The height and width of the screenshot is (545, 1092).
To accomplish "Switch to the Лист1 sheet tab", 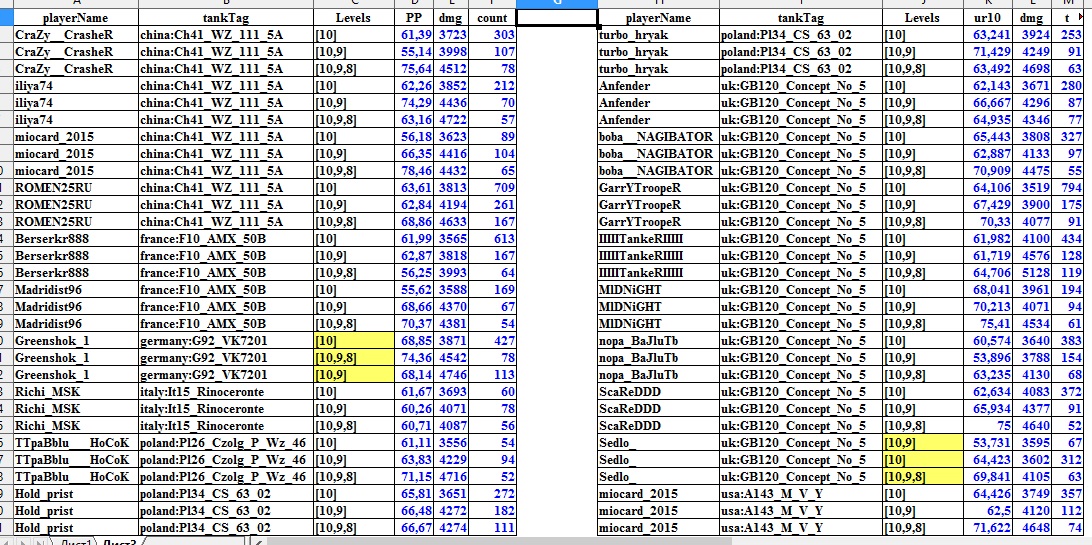I will click(75, 541).
